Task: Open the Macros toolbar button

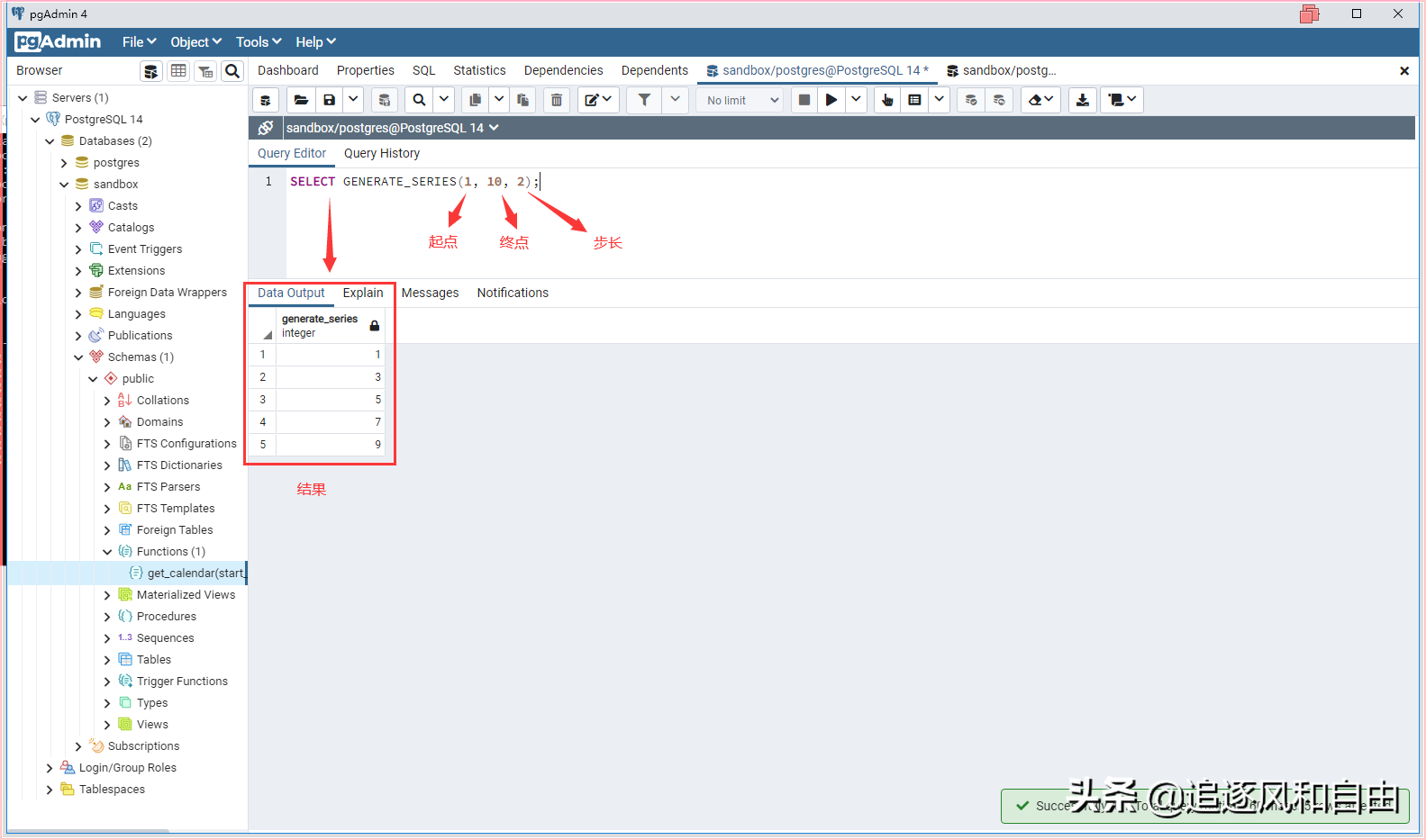Action: 1122,100
